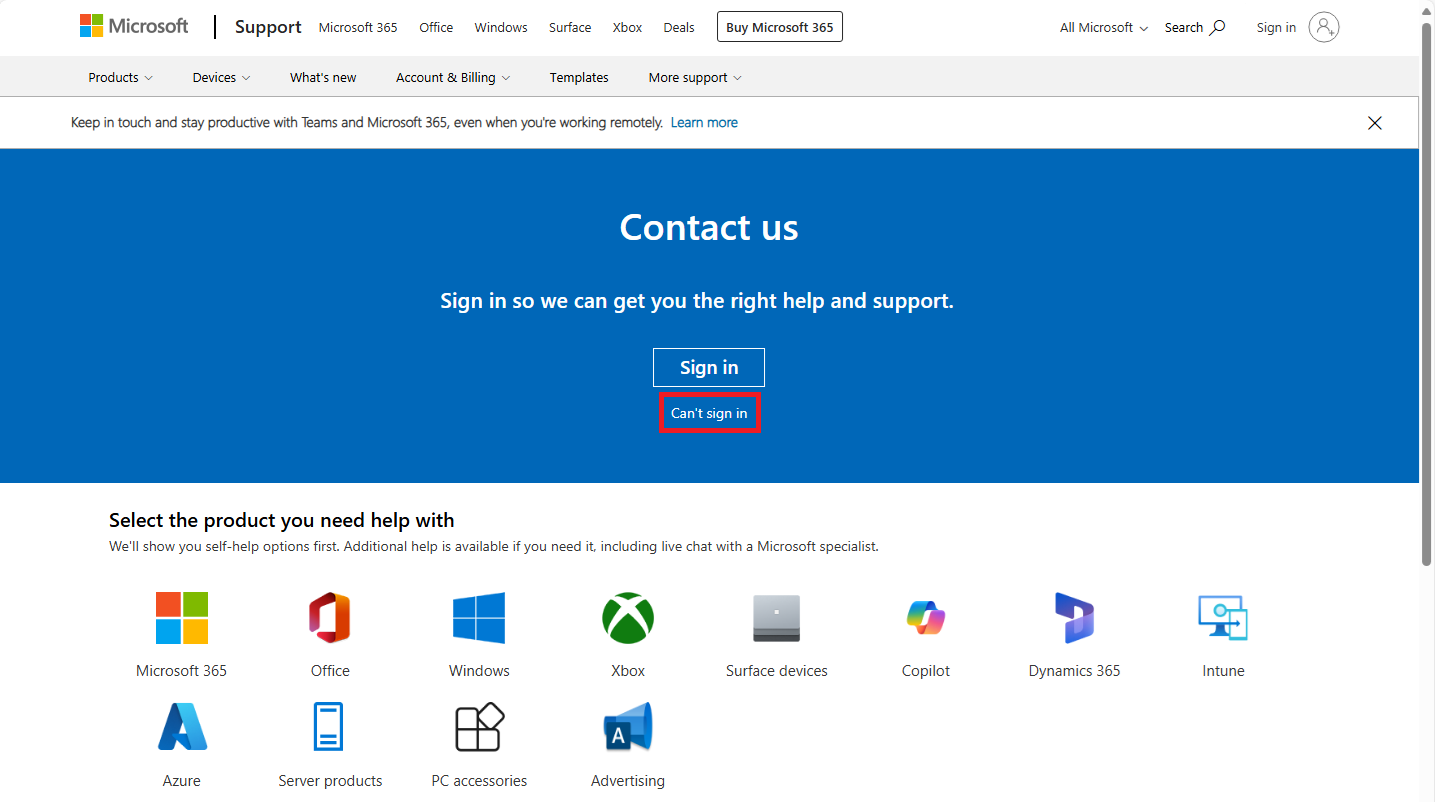Go to the Templates menu item
Image resolution: width=1435 pixels, height=802 pixels.
pyautogui.click(x=579, y=77)
